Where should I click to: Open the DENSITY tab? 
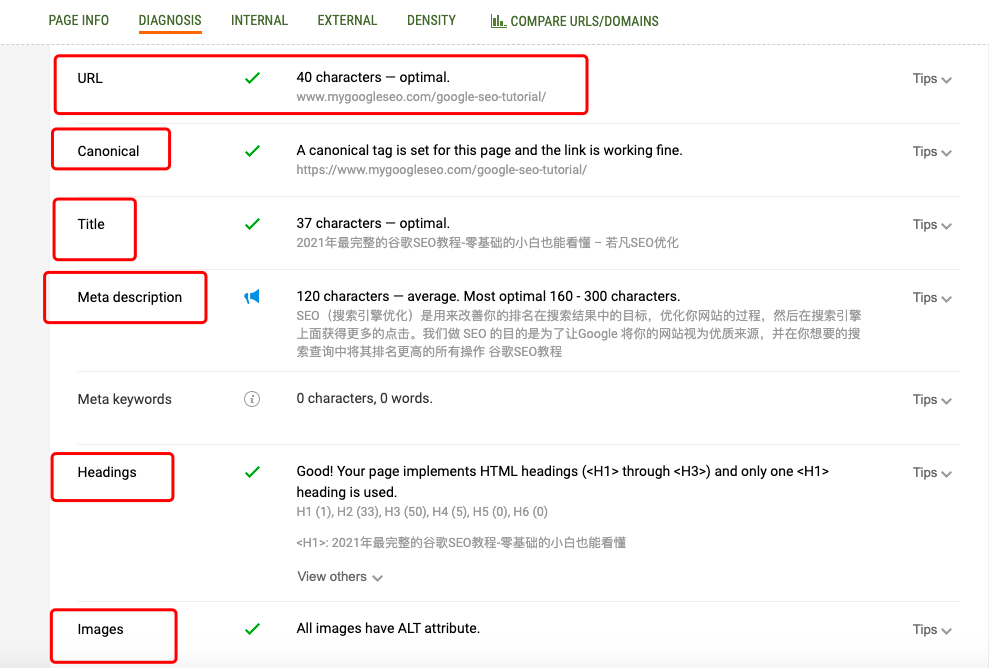click(431, 20)
